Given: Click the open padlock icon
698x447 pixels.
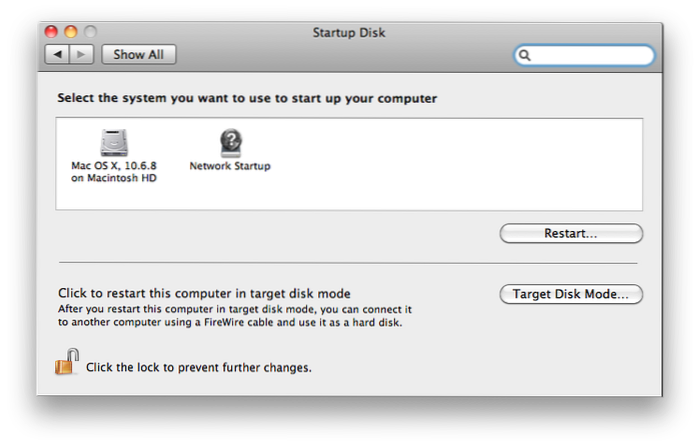Looking at the screenshot, I should point(66,364).
